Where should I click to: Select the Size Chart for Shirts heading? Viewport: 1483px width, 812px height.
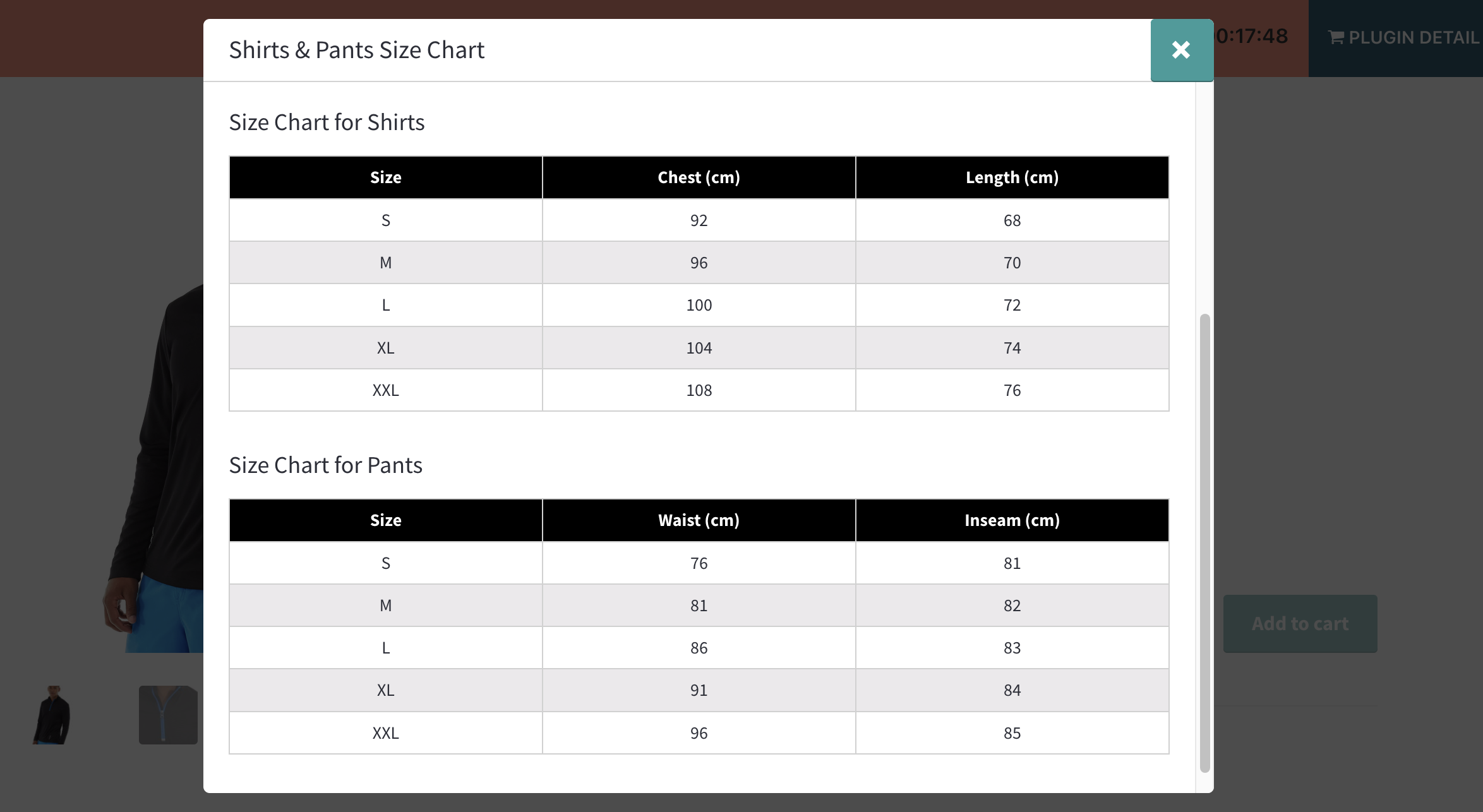click(x=327, y=121)
